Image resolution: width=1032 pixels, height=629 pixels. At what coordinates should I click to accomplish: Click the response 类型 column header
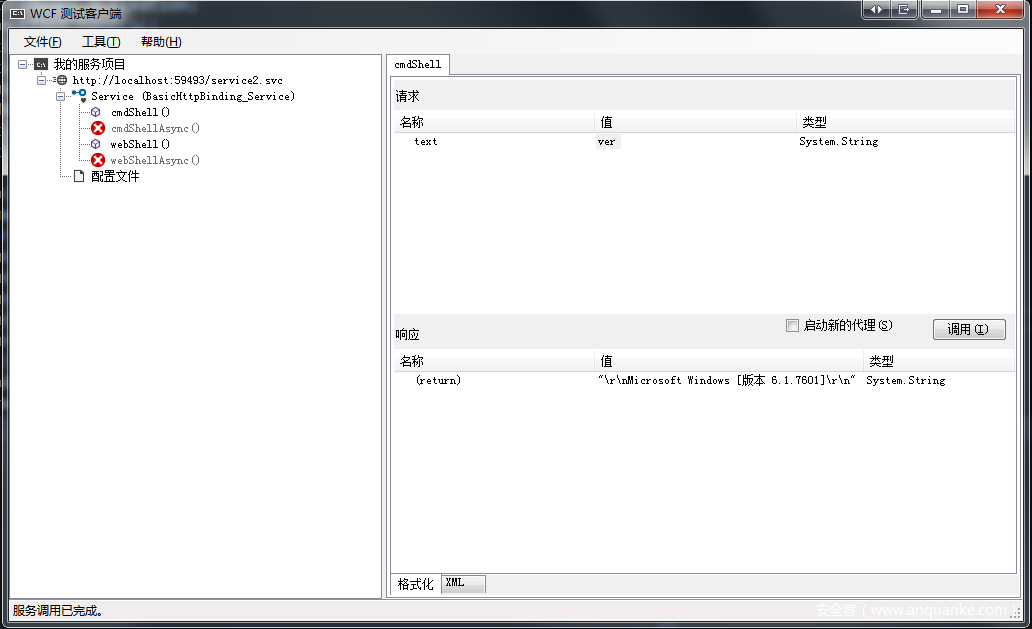pyautogui.click(x=939, y=361)
